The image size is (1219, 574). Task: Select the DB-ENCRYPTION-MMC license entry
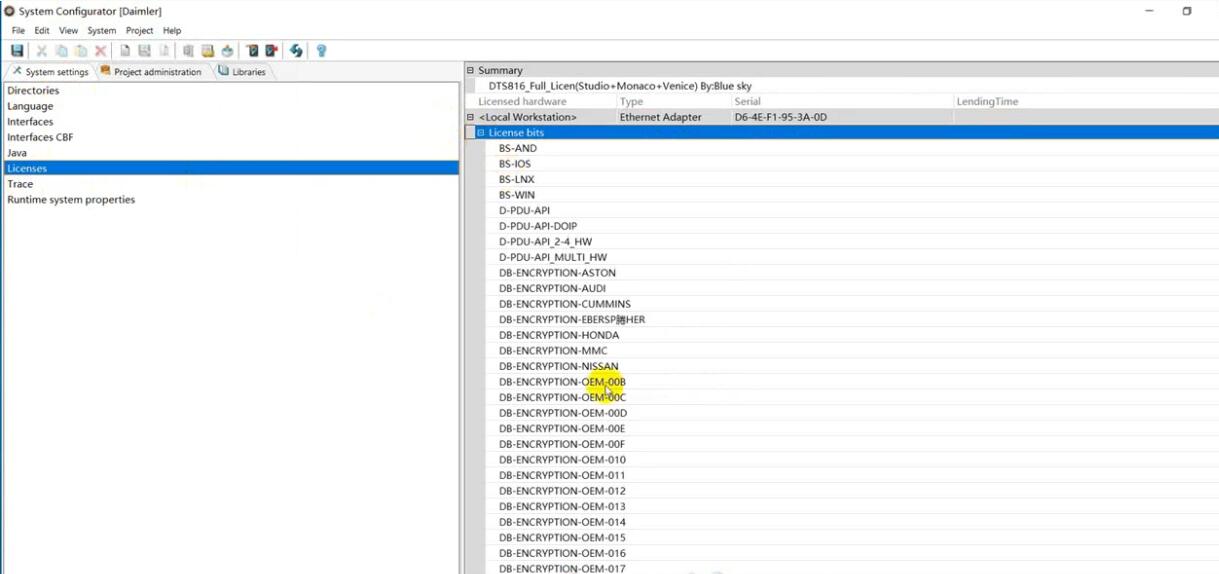click(x=553, y=351)
